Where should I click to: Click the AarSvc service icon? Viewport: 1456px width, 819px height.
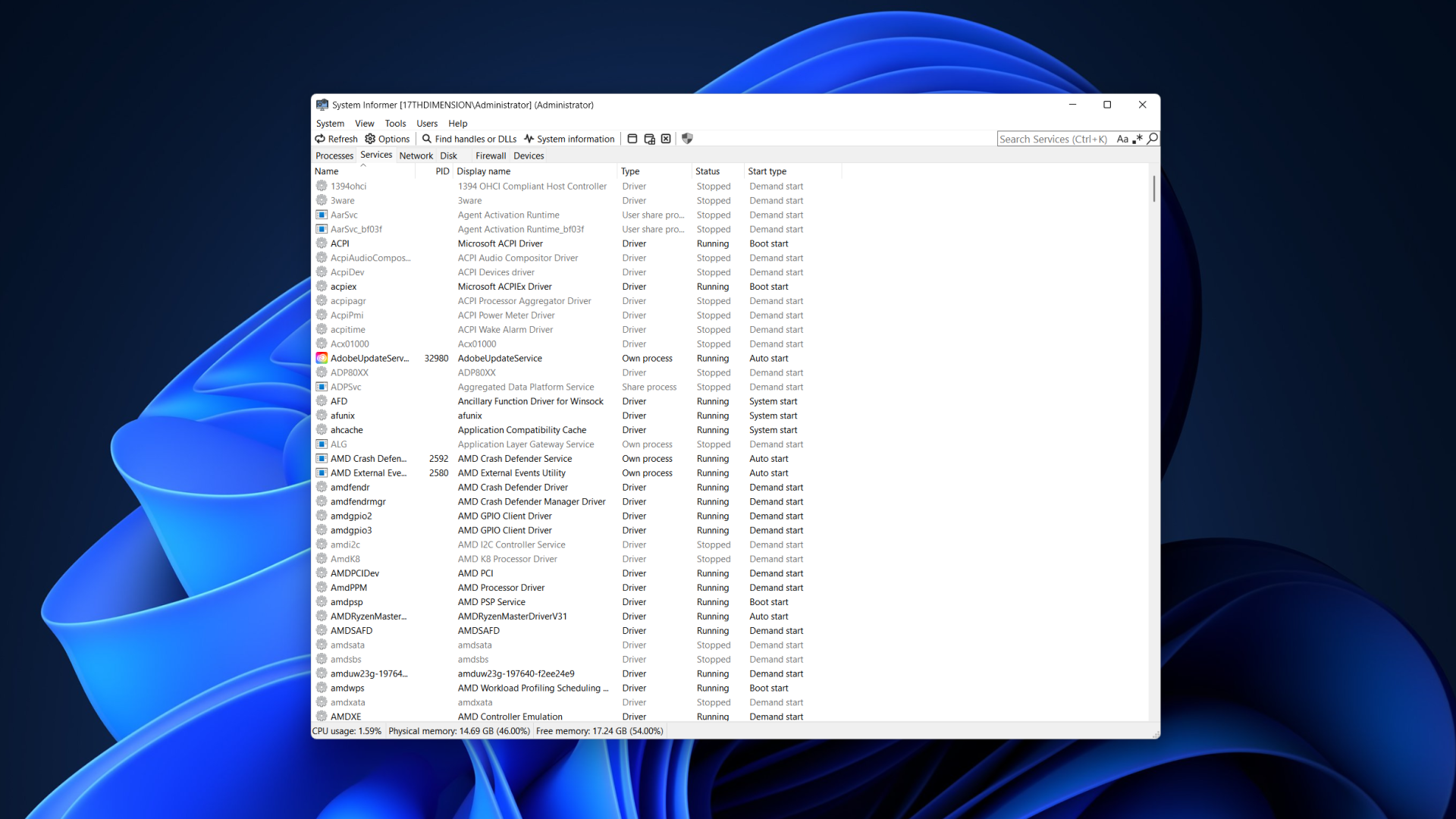pos(322,215)
